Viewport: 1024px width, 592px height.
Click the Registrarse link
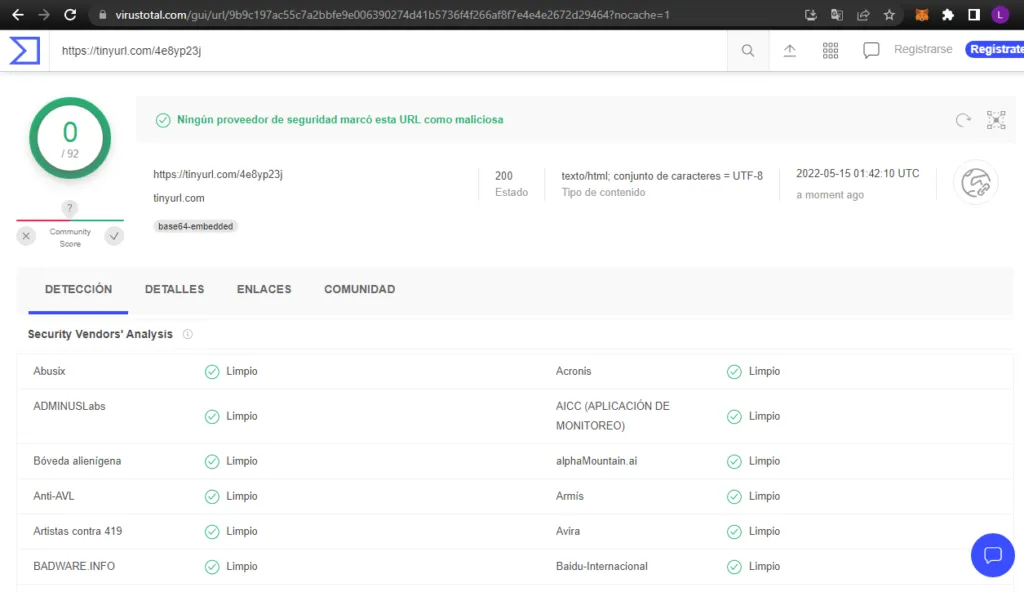(x=922, y=50)
